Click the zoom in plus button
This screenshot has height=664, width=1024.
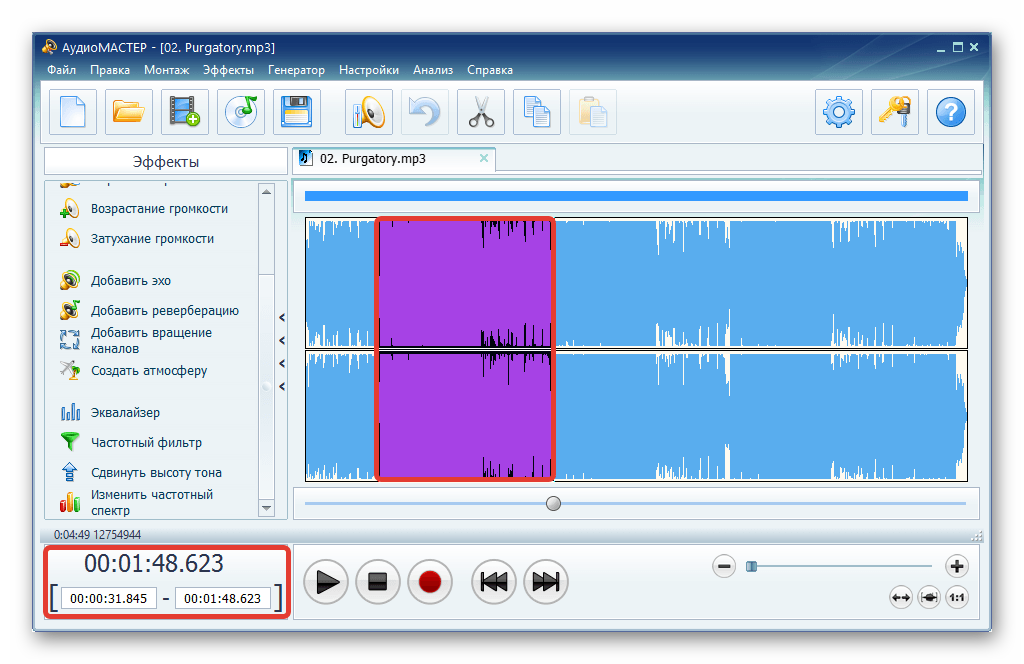click(x=957, y=567)
